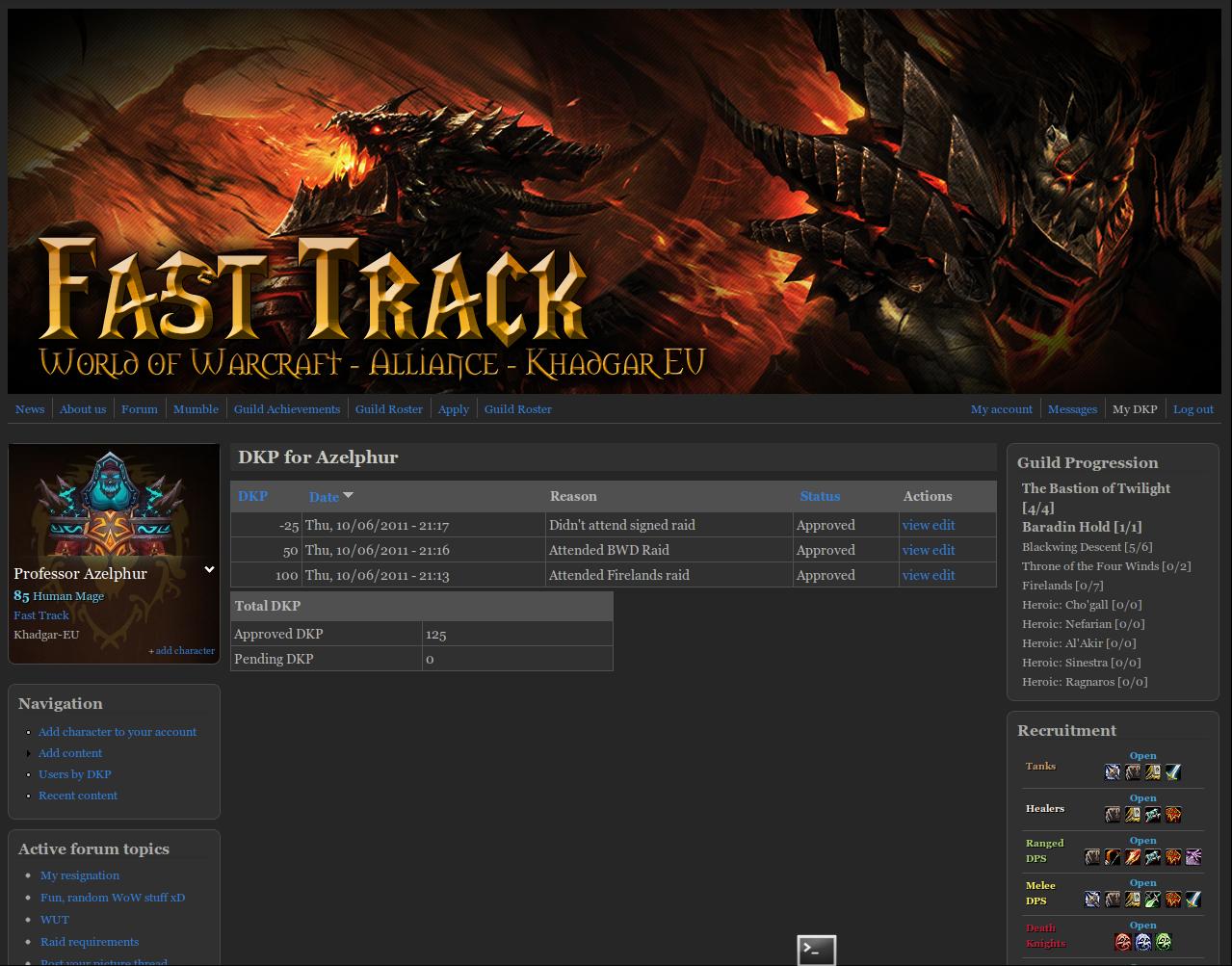Viewport: 1232px width, 966px height.
Task: Toggle the Date column sort arrow
Action: point(348,495)
